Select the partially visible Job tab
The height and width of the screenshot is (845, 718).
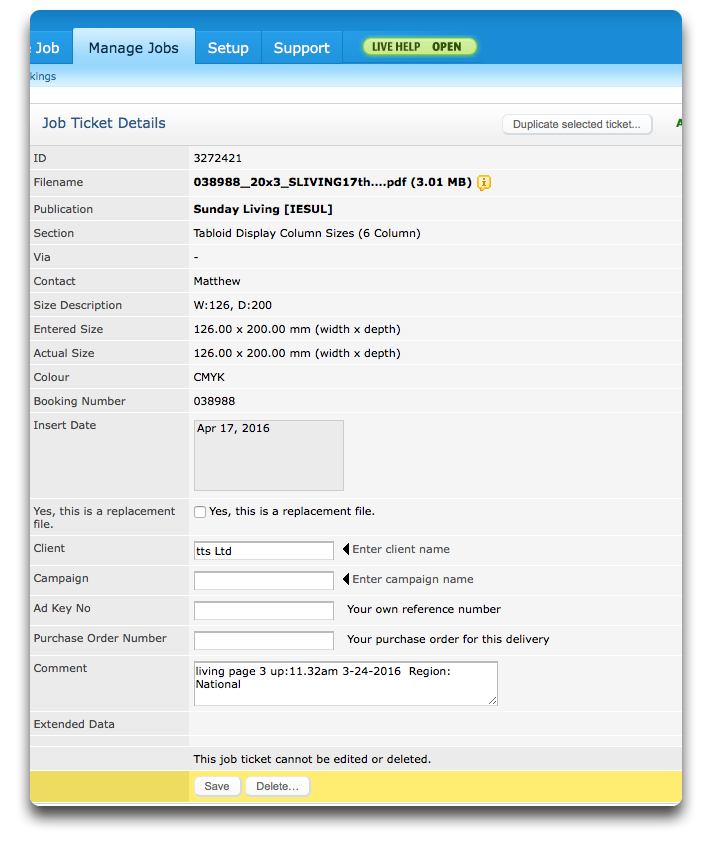point(46,48)
